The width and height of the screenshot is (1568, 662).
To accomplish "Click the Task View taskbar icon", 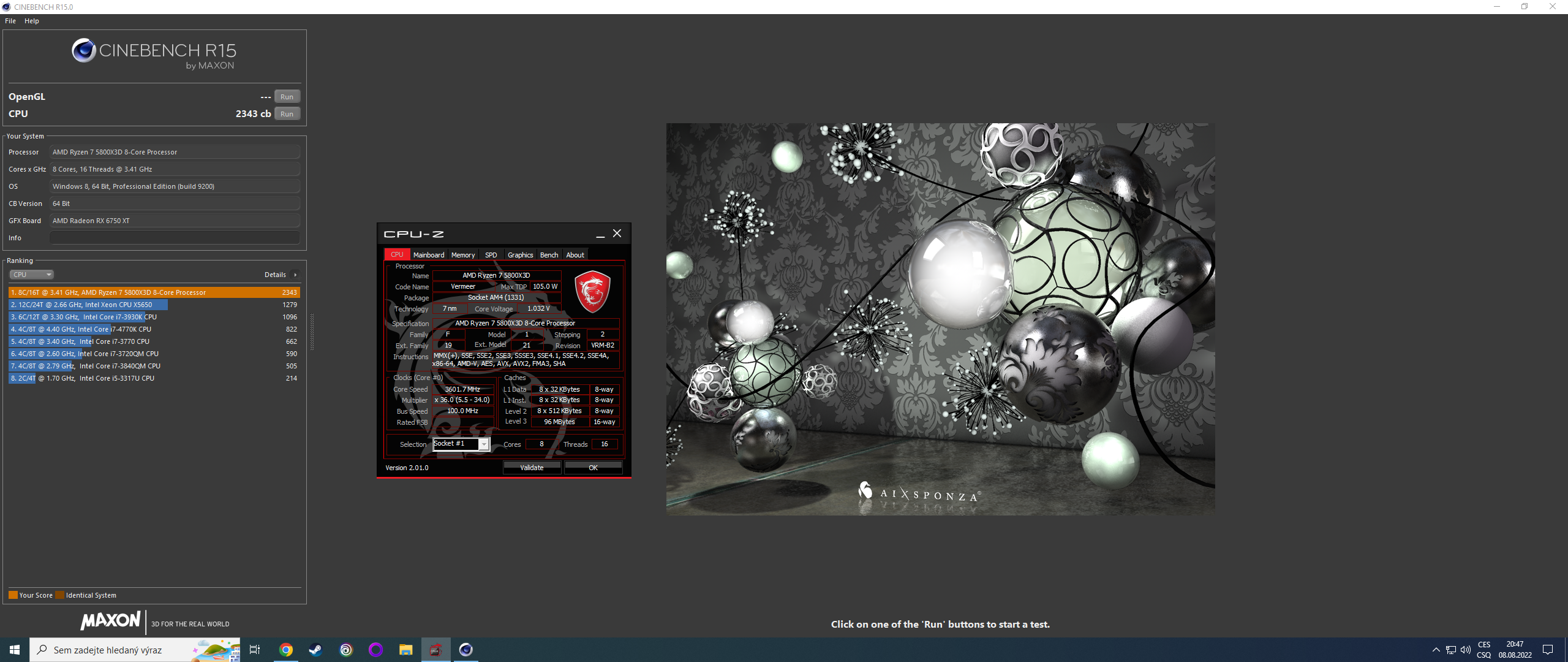I will tap(255, 650).
